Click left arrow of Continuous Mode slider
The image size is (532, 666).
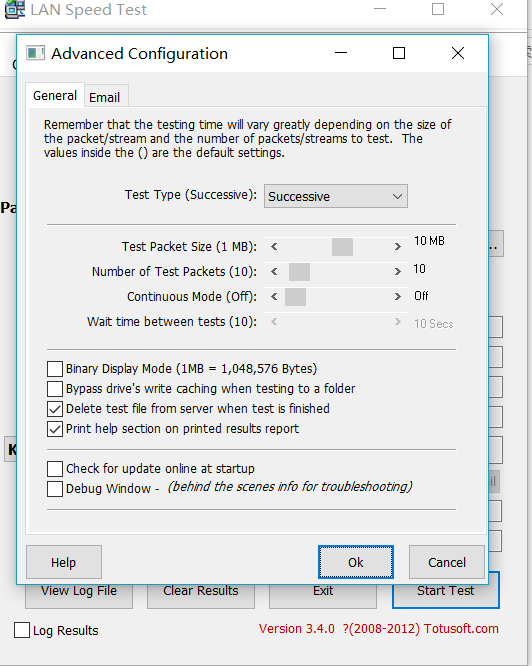pyautogui.click(x=274, y=296)
